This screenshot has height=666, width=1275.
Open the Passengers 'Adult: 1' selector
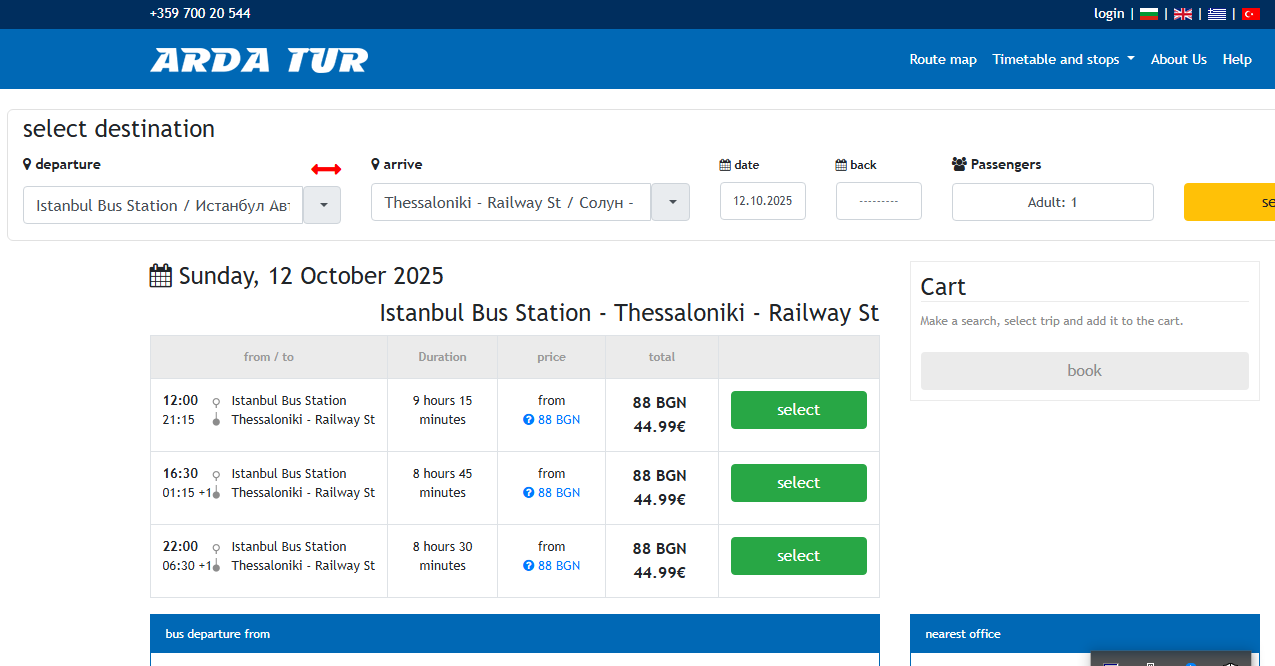pos(1052,202)
